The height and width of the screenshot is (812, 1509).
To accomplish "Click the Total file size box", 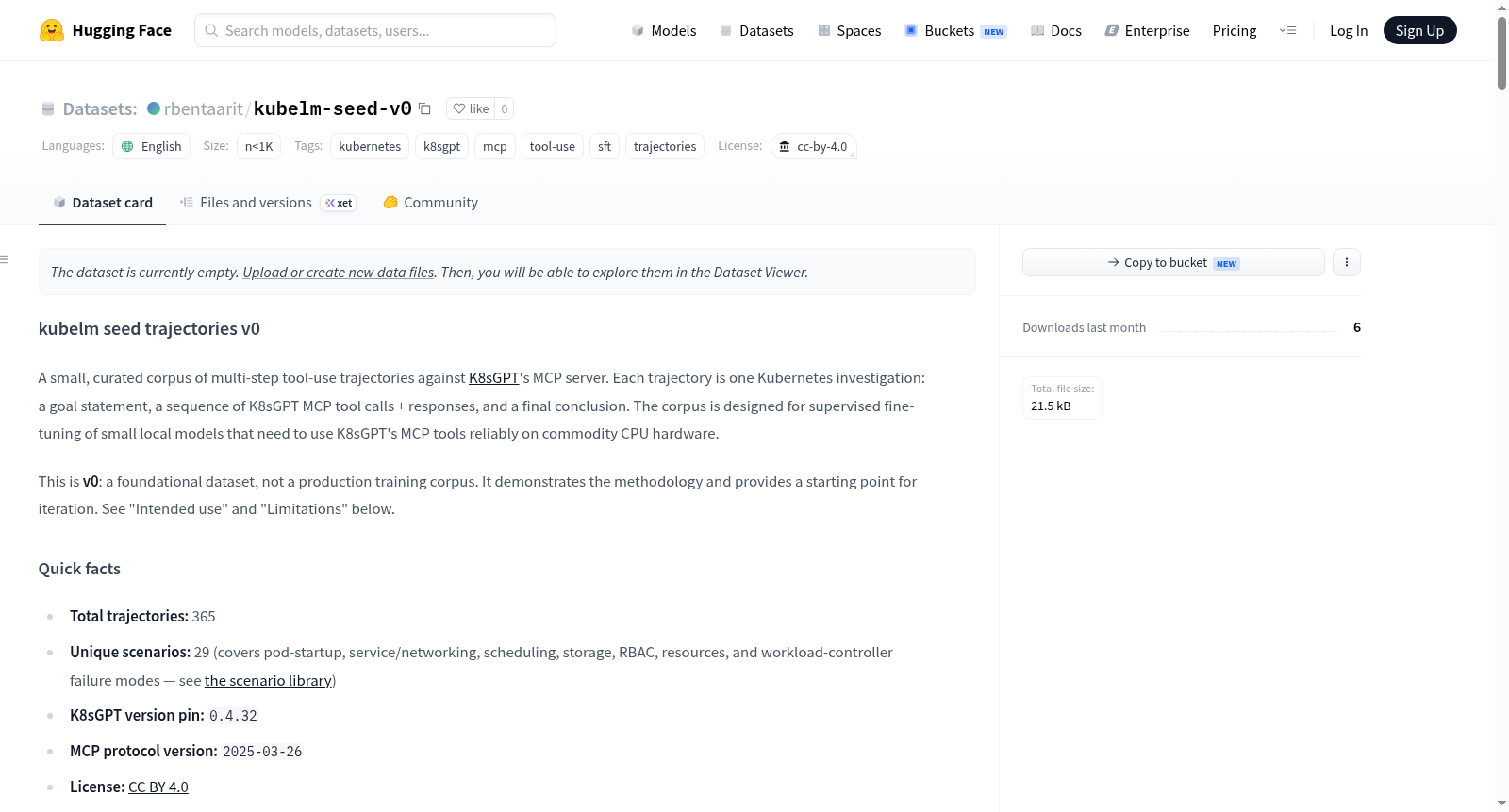I will (x=1062, y=397).
